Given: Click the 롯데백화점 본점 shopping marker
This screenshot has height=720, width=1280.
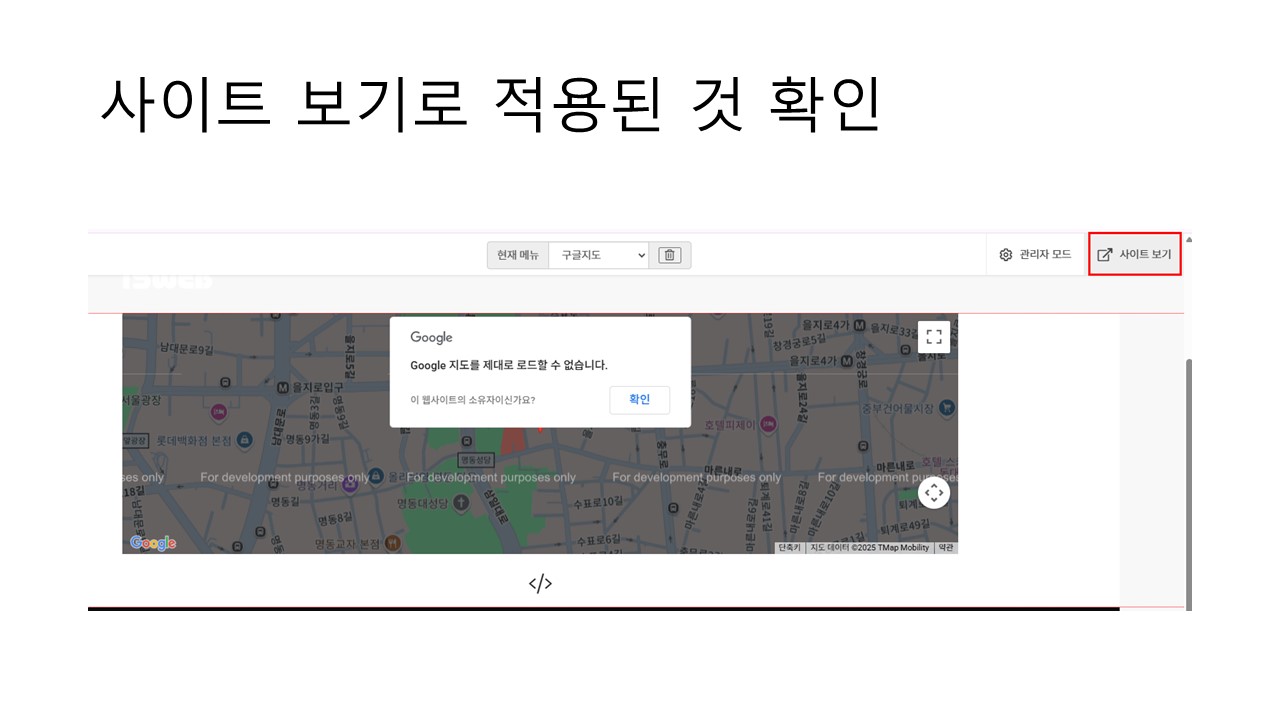Looking at the screenshot, I should (244, 440).
